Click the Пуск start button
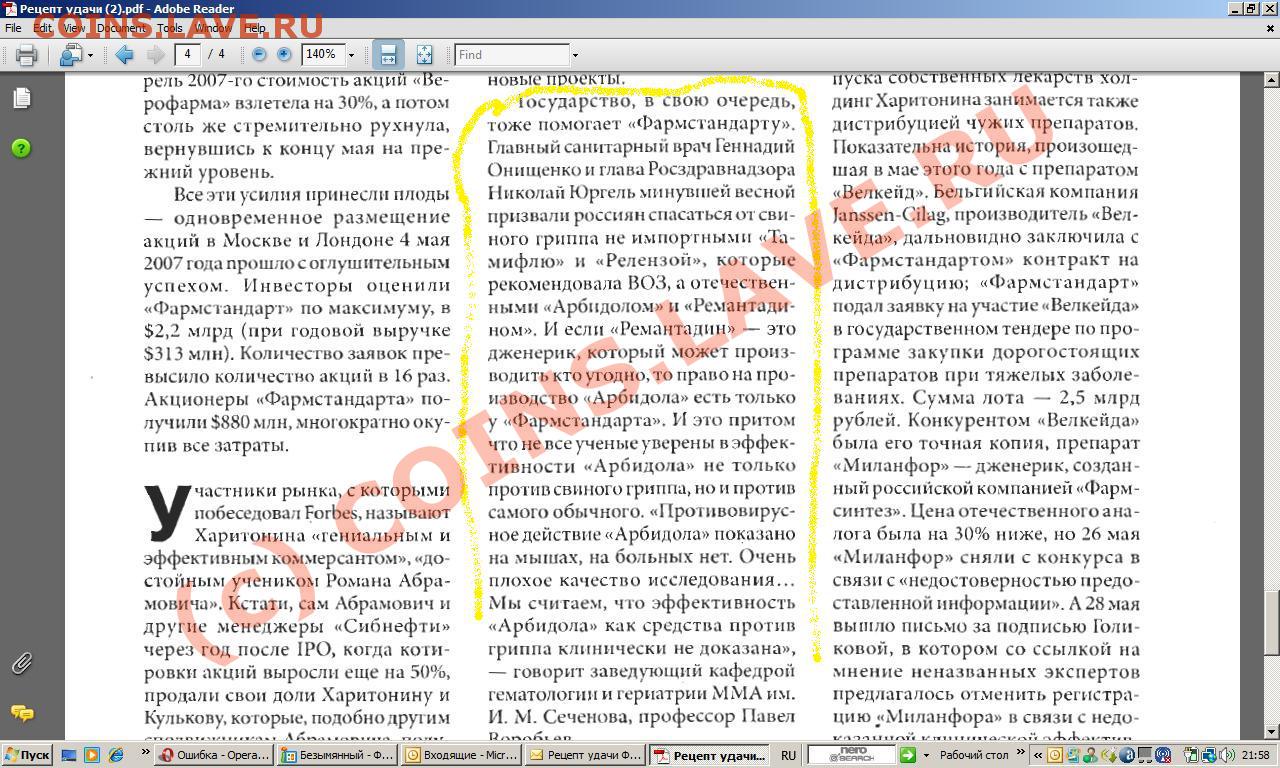The height and width of the screenshot is (768, 1280). tap(27, 756)
